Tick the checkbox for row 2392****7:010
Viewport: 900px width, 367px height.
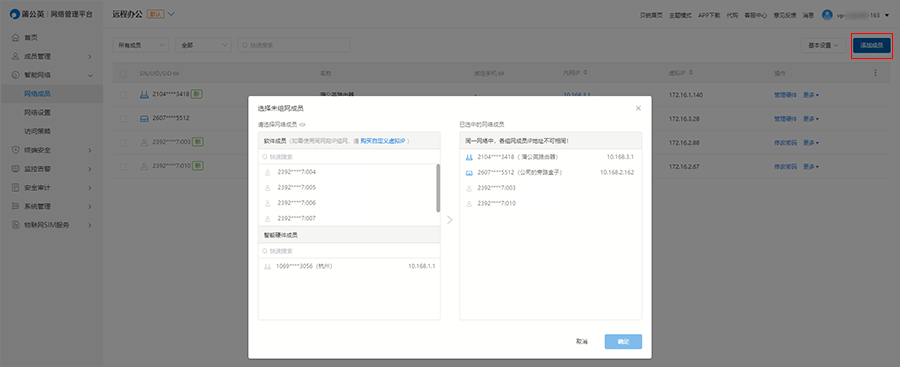(x=123, y=167)
